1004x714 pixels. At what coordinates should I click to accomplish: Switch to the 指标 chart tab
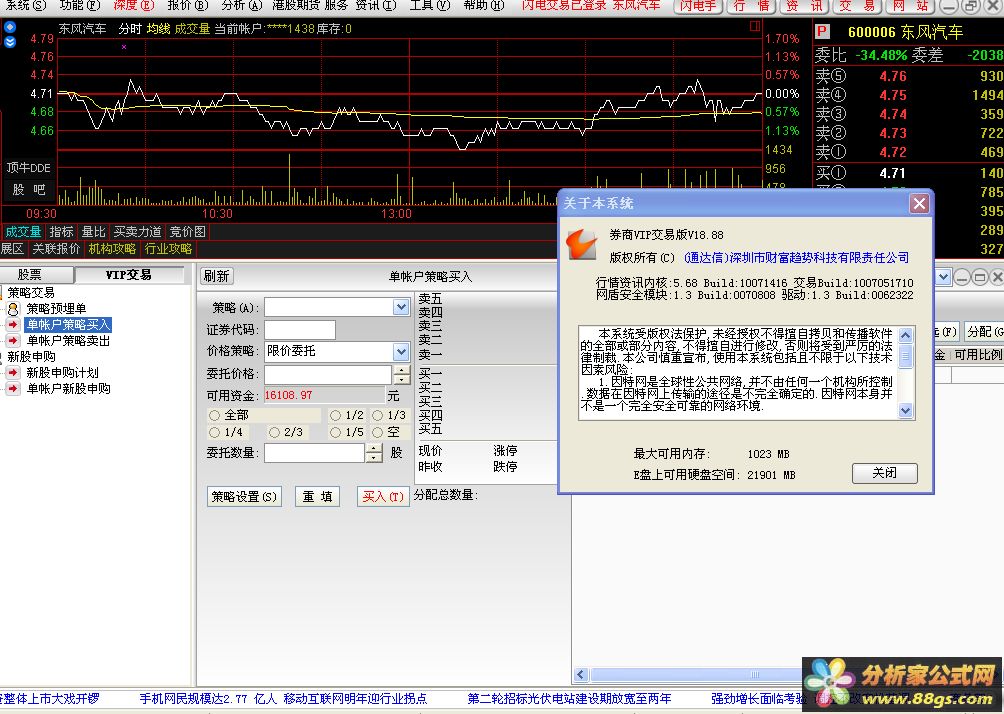[x=61, y=232]
